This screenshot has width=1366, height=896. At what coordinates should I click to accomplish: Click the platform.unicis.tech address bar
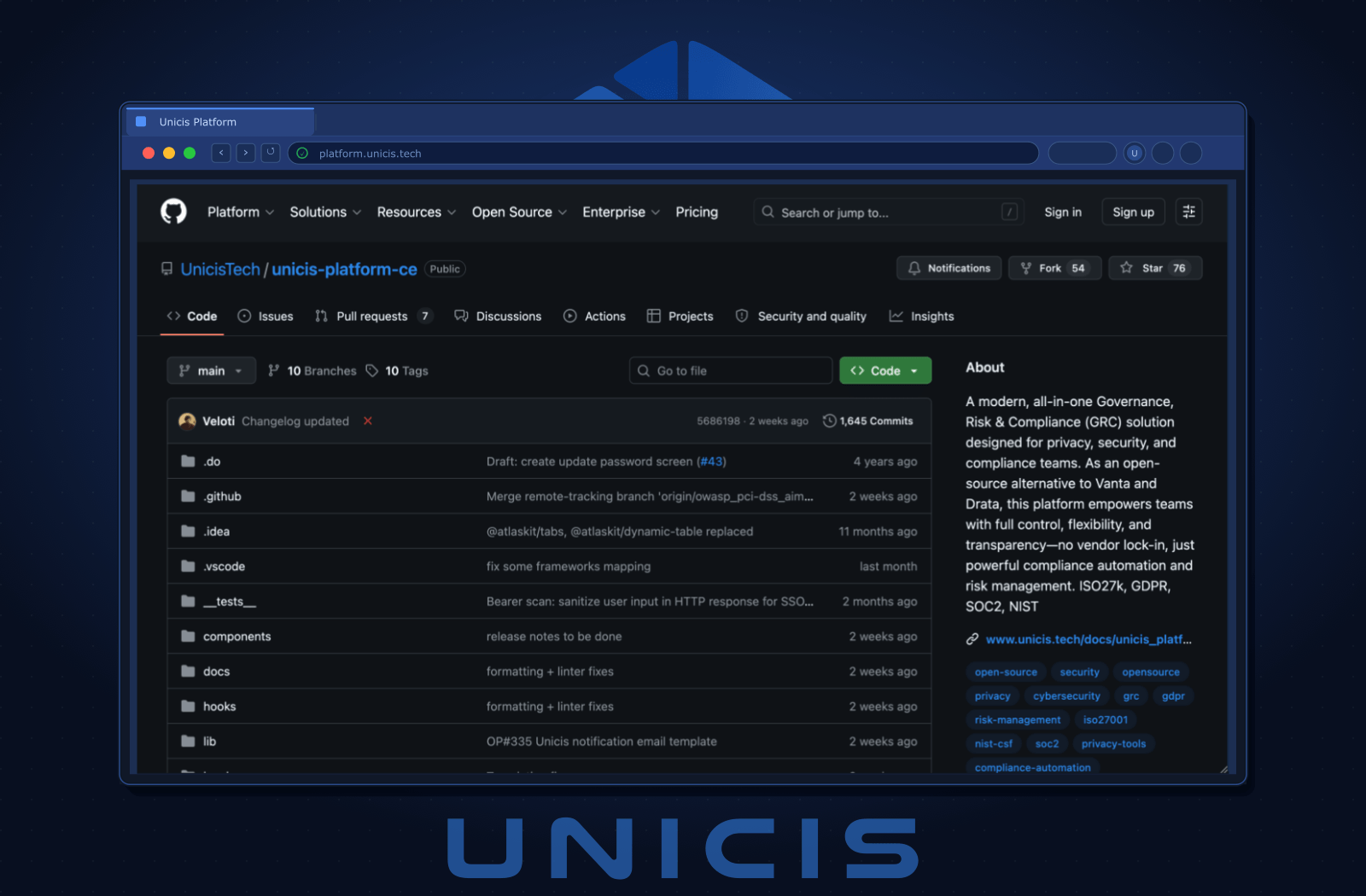(x=663, y=154)
